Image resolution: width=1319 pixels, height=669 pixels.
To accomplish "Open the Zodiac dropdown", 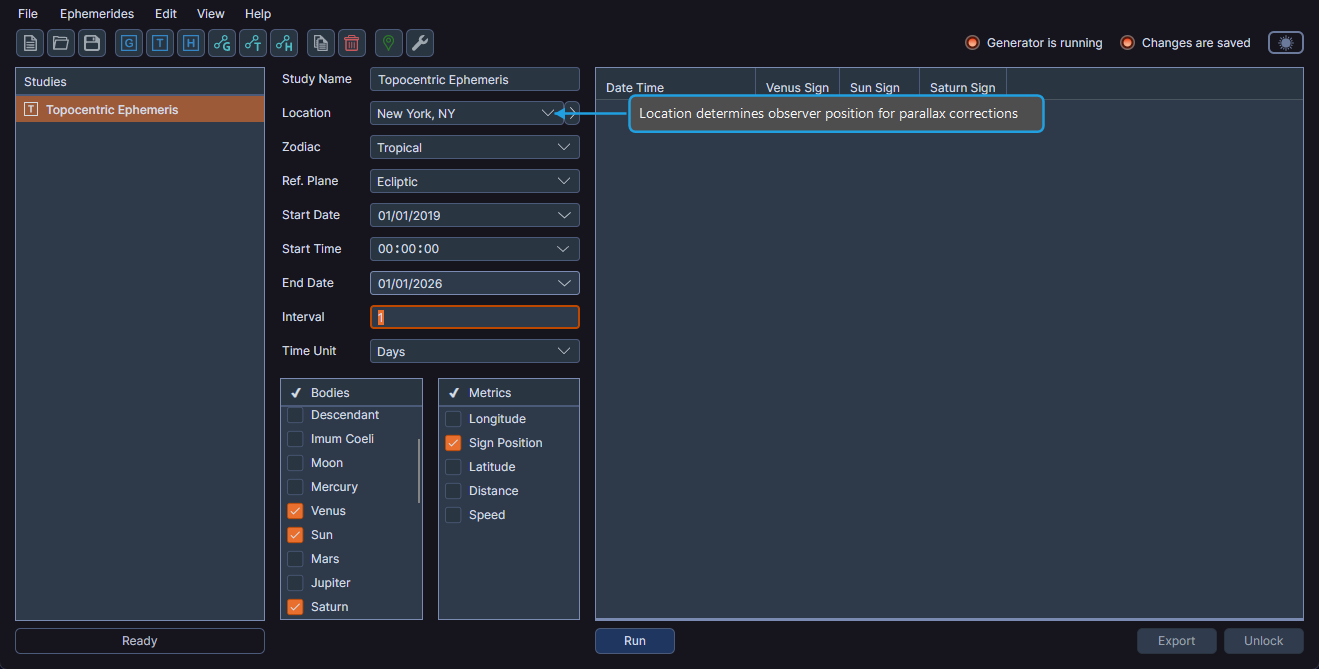I will [474, 147].
